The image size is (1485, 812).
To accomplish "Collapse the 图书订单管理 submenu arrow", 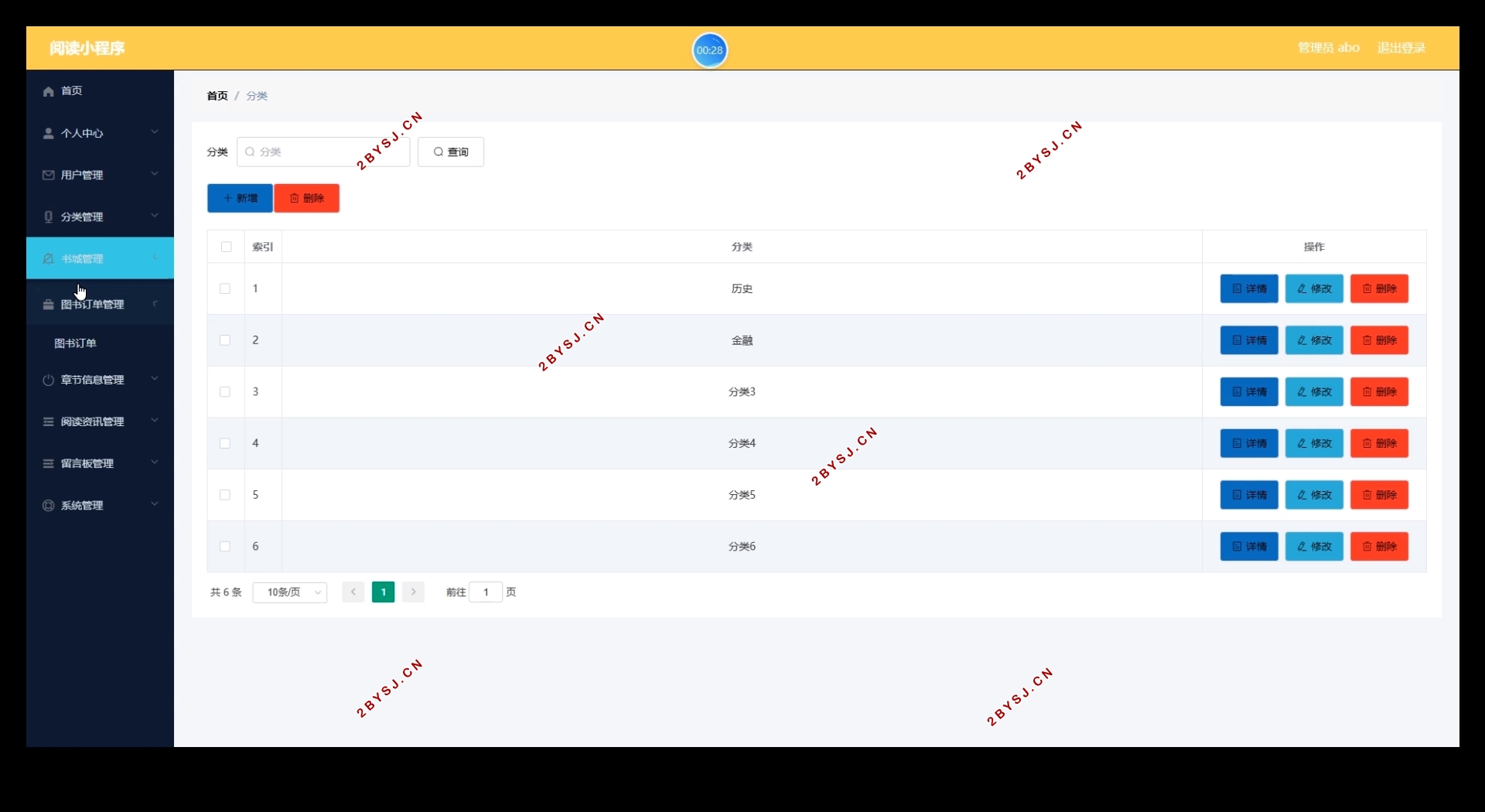I will pyautogui.click(x=155, y=304).
